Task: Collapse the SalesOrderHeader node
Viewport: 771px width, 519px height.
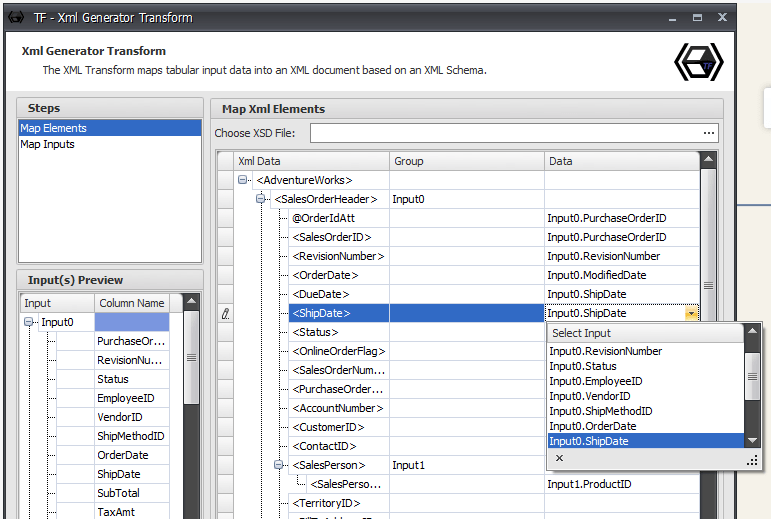Action: (262, 199)
